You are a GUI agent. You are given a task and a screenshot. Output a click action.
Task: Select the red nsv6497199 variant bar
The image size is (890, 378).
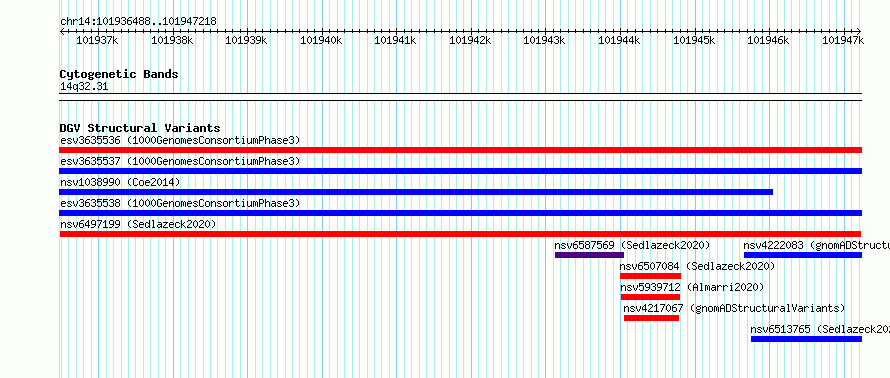[460, 234]
